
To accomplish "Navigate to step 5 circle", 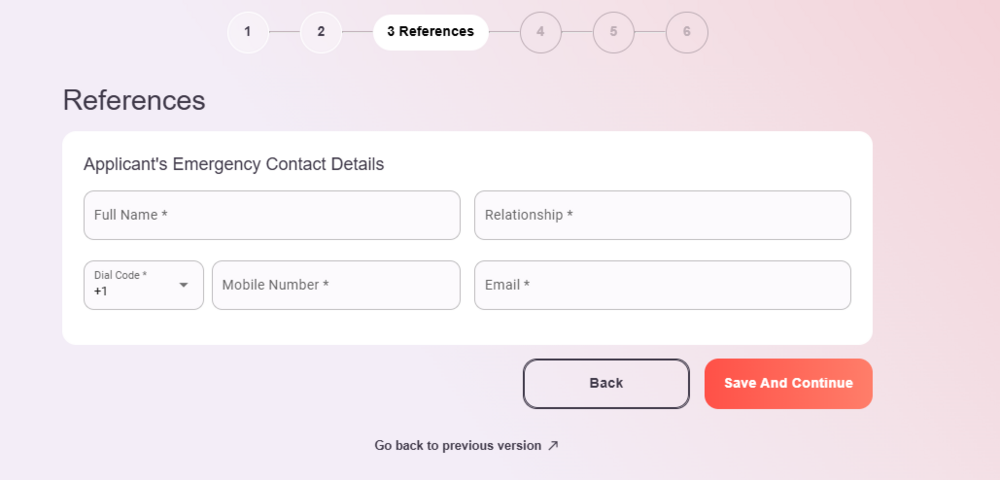I will point(613,32).
